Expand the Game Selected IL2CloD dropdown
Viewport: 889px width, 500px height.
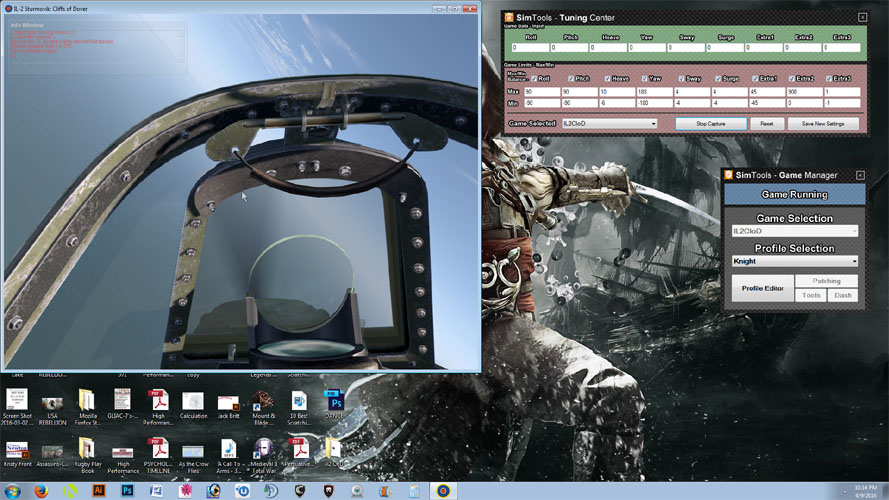[609, 123]
